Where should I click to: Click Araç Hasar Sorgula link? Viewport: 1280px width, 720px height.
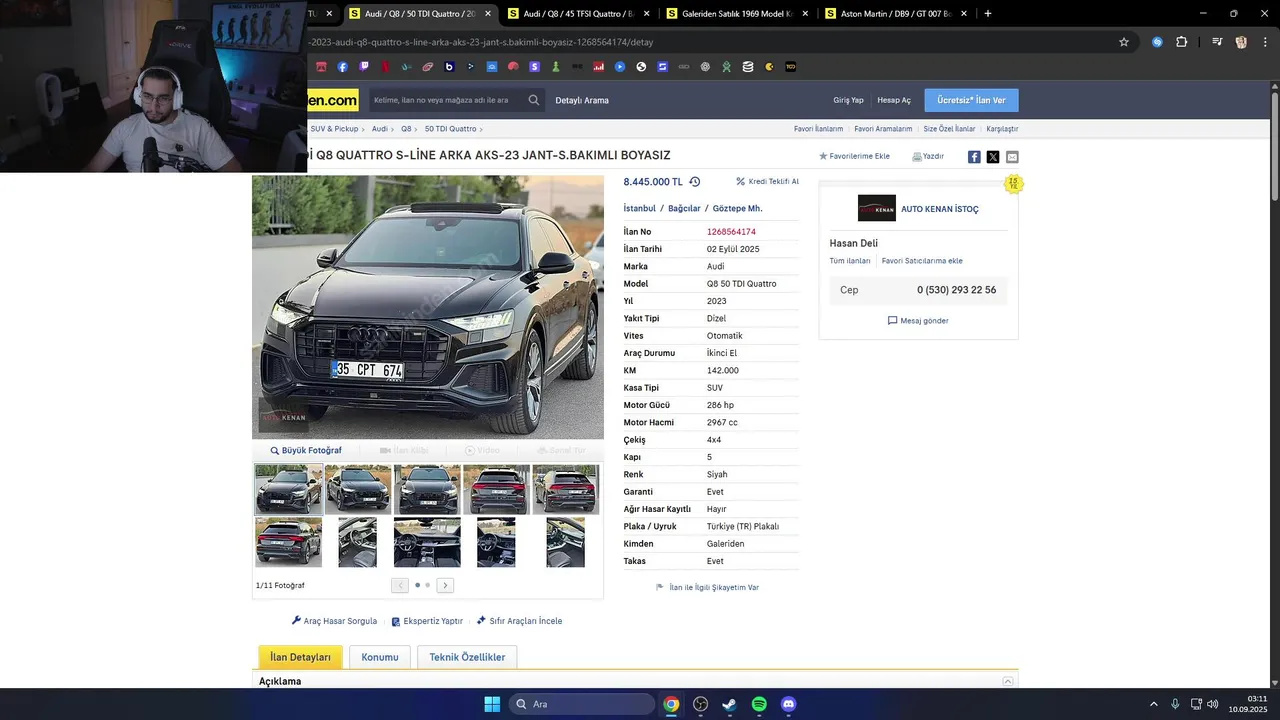(x=334, y=621)
